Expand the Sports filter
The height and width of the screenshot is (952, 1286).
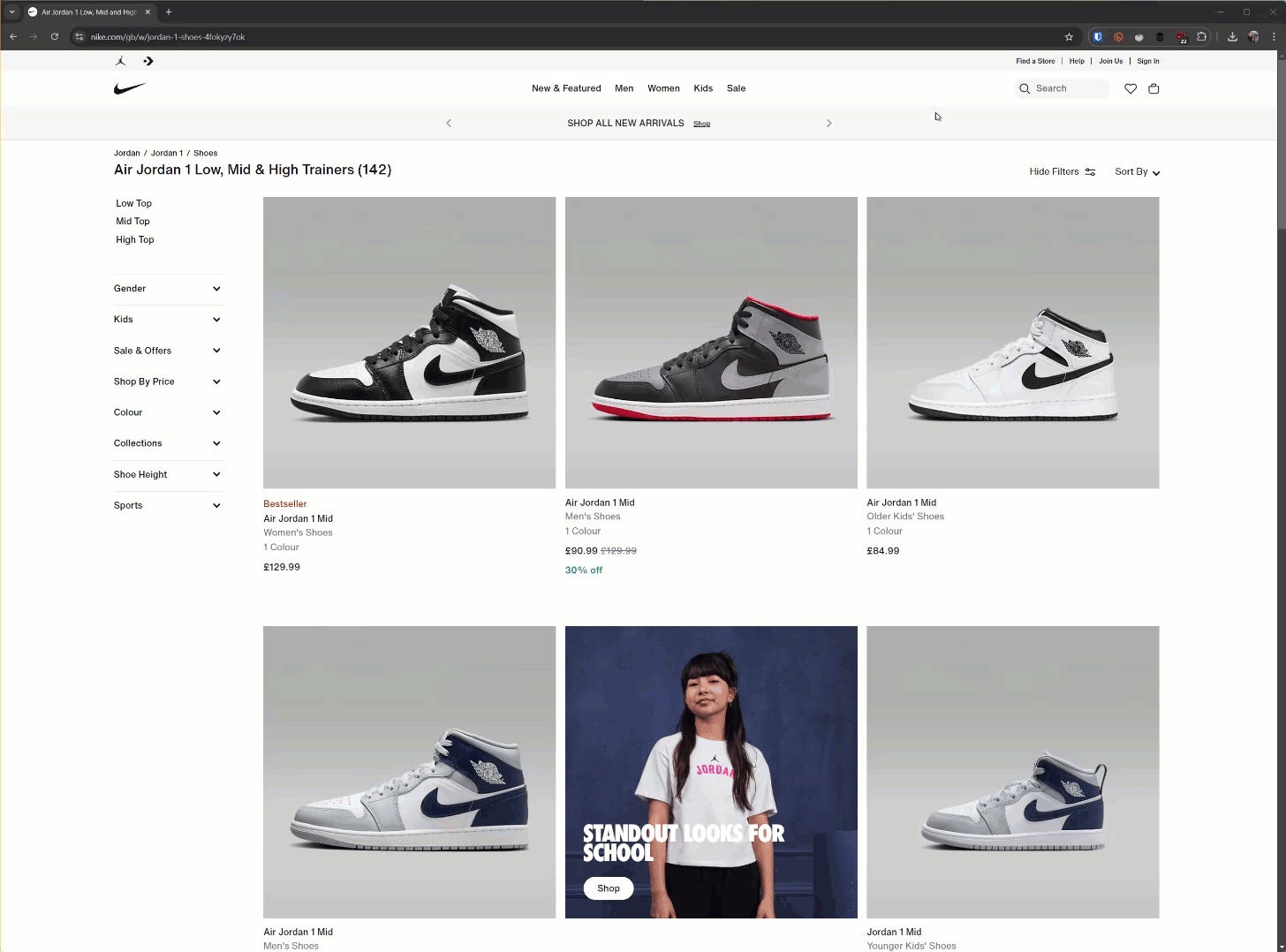click(168, 505)
